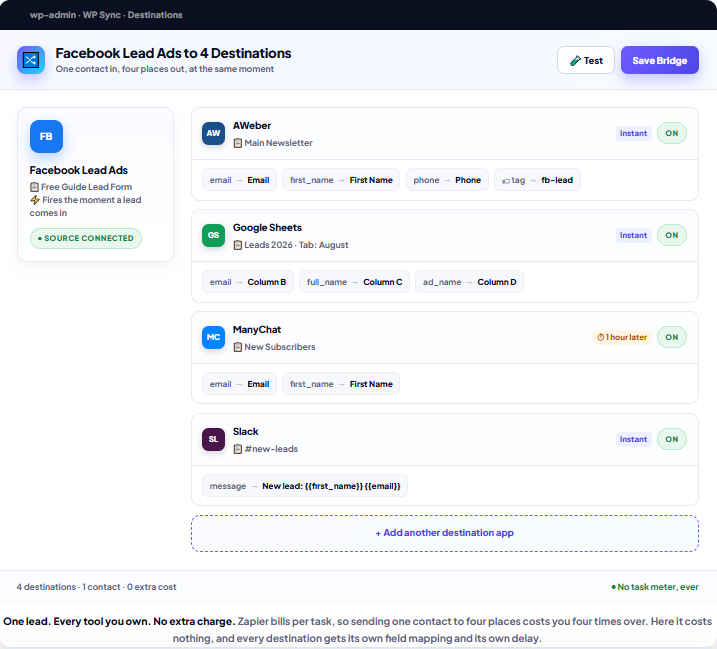This screenshot has height=649, width=717.
Task: Click the FB Facebook Lead Ads icon
Action: click(46, 136)
